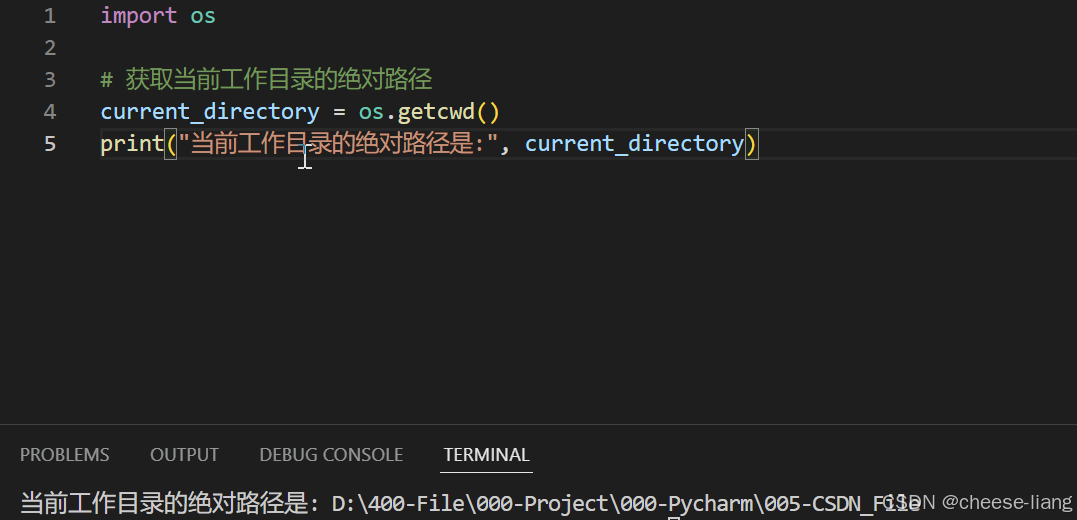This screenshot has height=520, width=1077.
Task: Select line number 3 in the gutter
Action: click(x=50, y=80)
